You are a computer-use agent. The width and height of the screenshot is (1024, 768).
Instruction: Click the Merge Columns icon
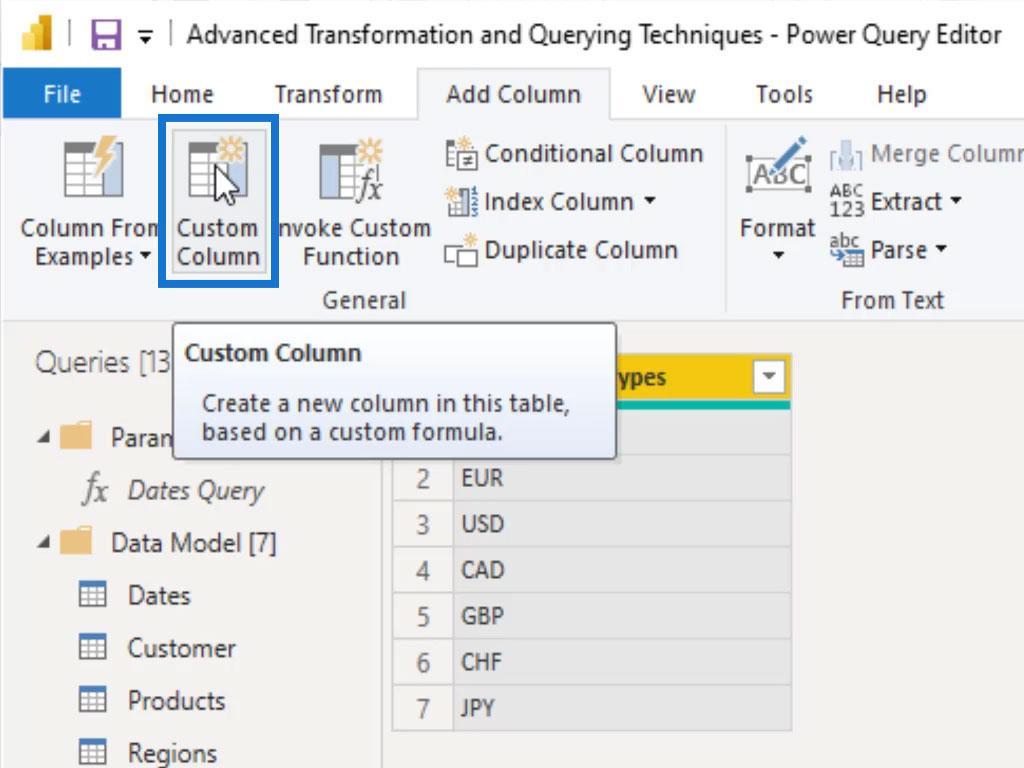click(x=846, y=155)
